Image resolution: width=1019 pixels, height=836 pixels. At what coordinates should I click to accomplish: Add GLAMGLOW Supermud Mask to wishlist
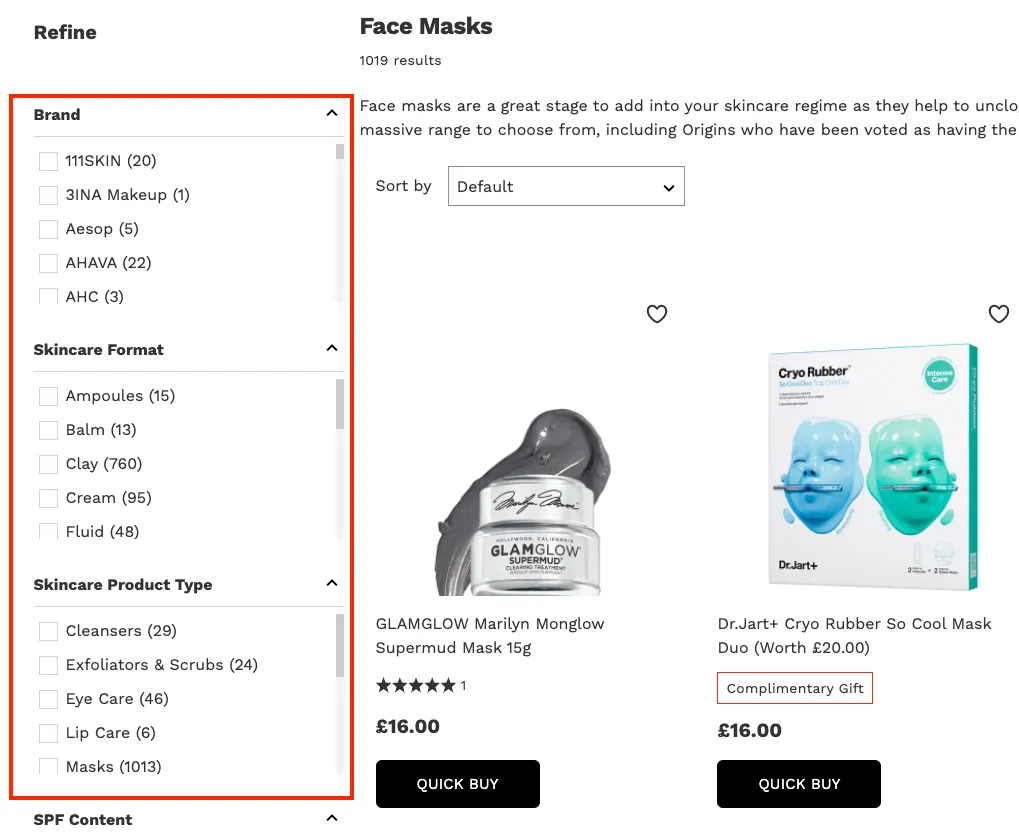click(657, 314)
